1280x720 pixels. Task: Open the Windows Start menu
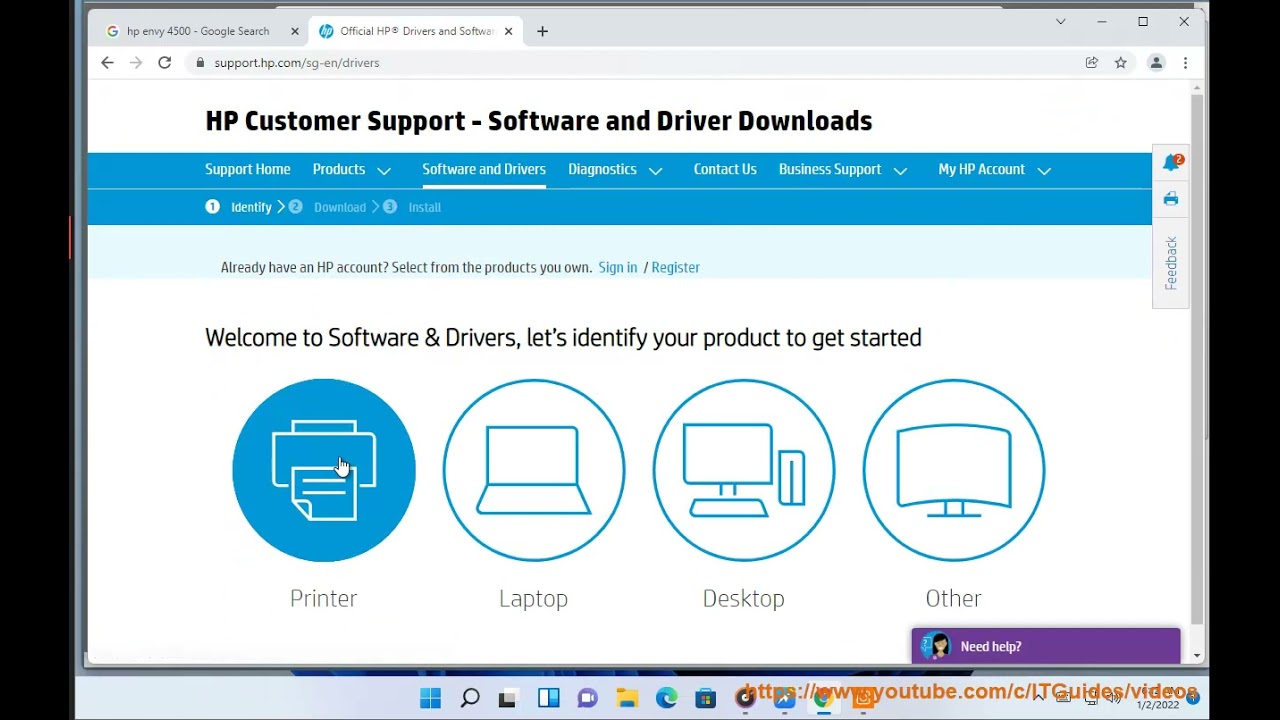point(430,698)
